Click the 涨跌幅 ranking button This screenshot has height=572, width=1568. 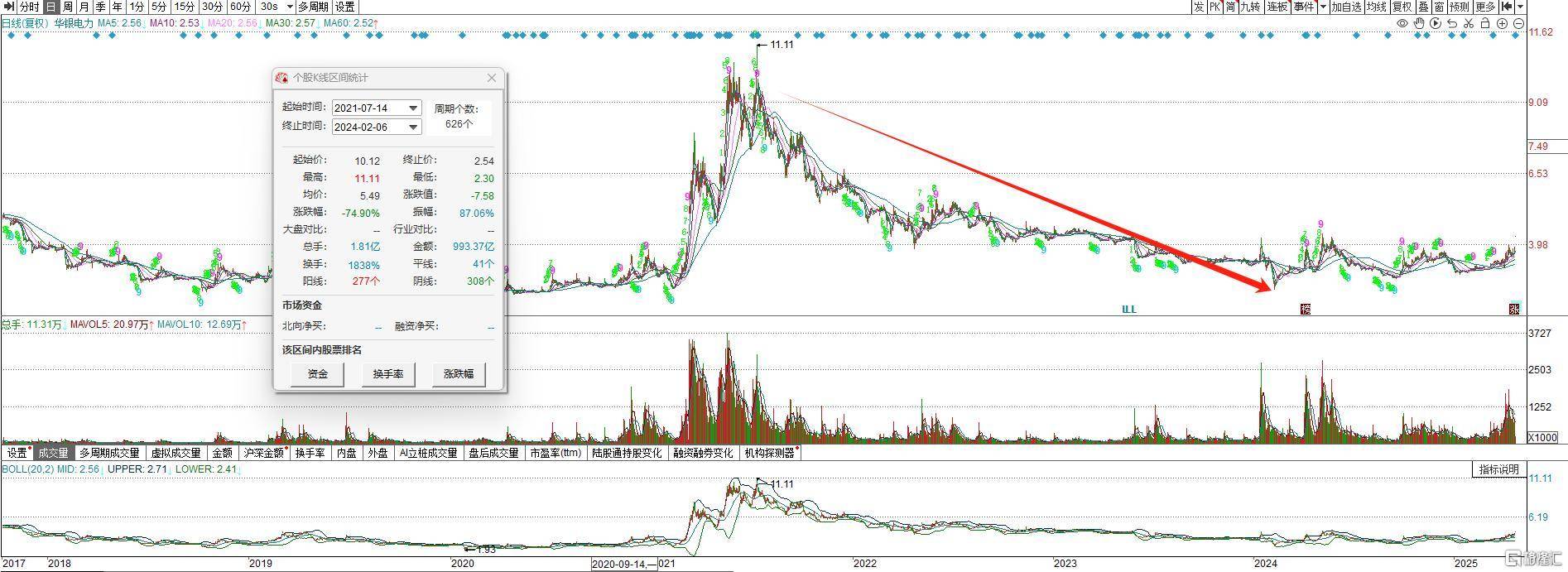459,374
